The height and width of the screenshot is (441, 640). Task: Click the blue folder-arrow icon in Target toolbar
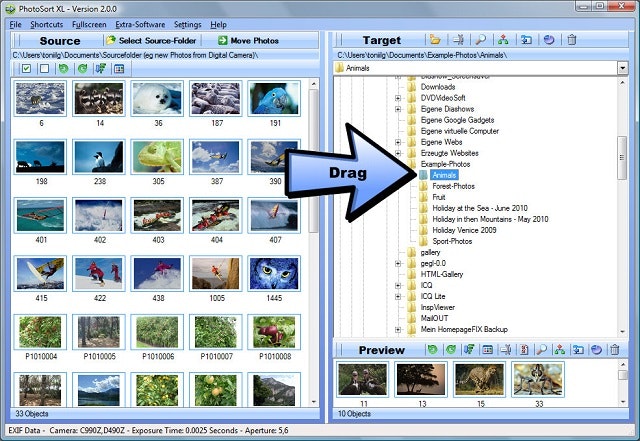pos(526,40)
